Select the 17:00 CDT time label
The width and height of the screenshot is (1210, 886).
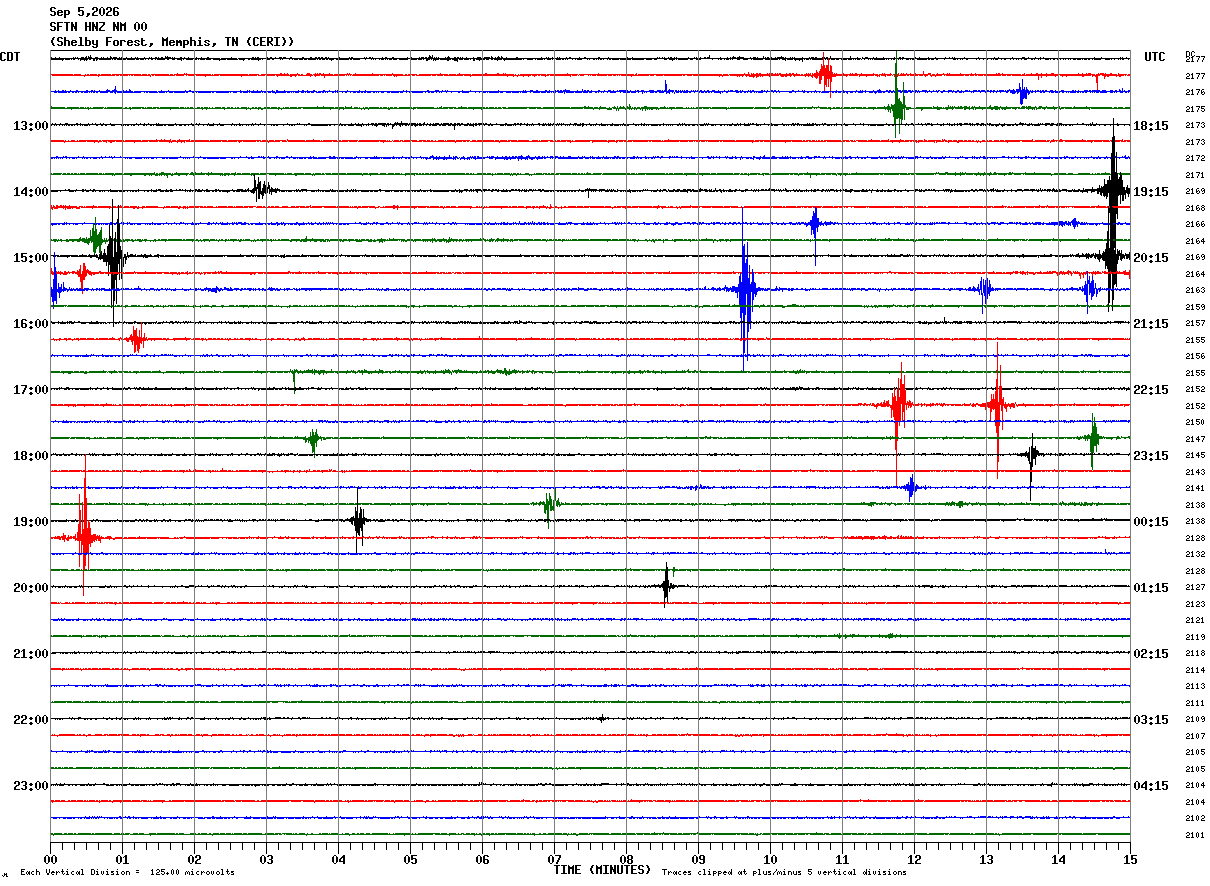(30, 390)
